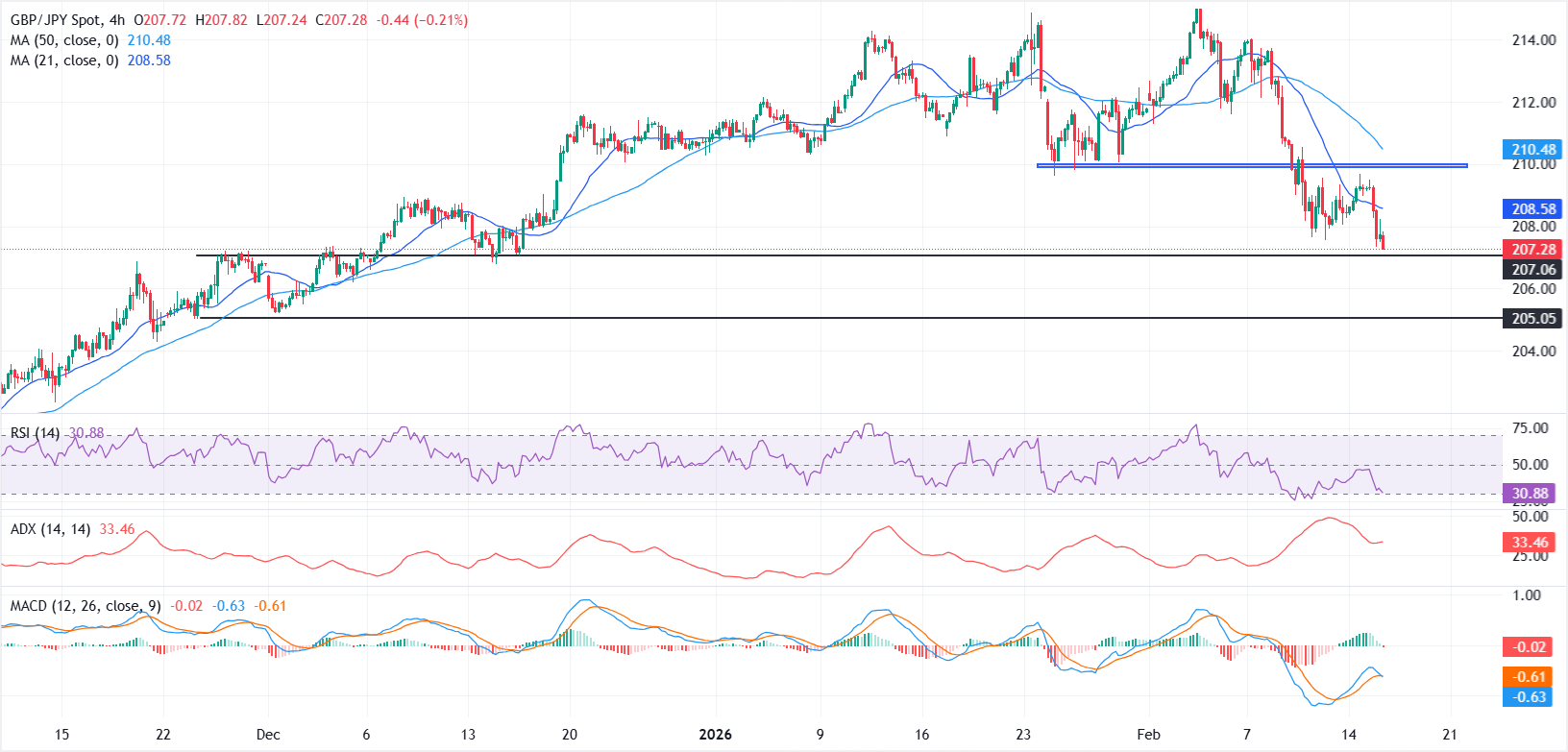
Task: Click the blue 210.48 price tag
Action: point(1533,150)
